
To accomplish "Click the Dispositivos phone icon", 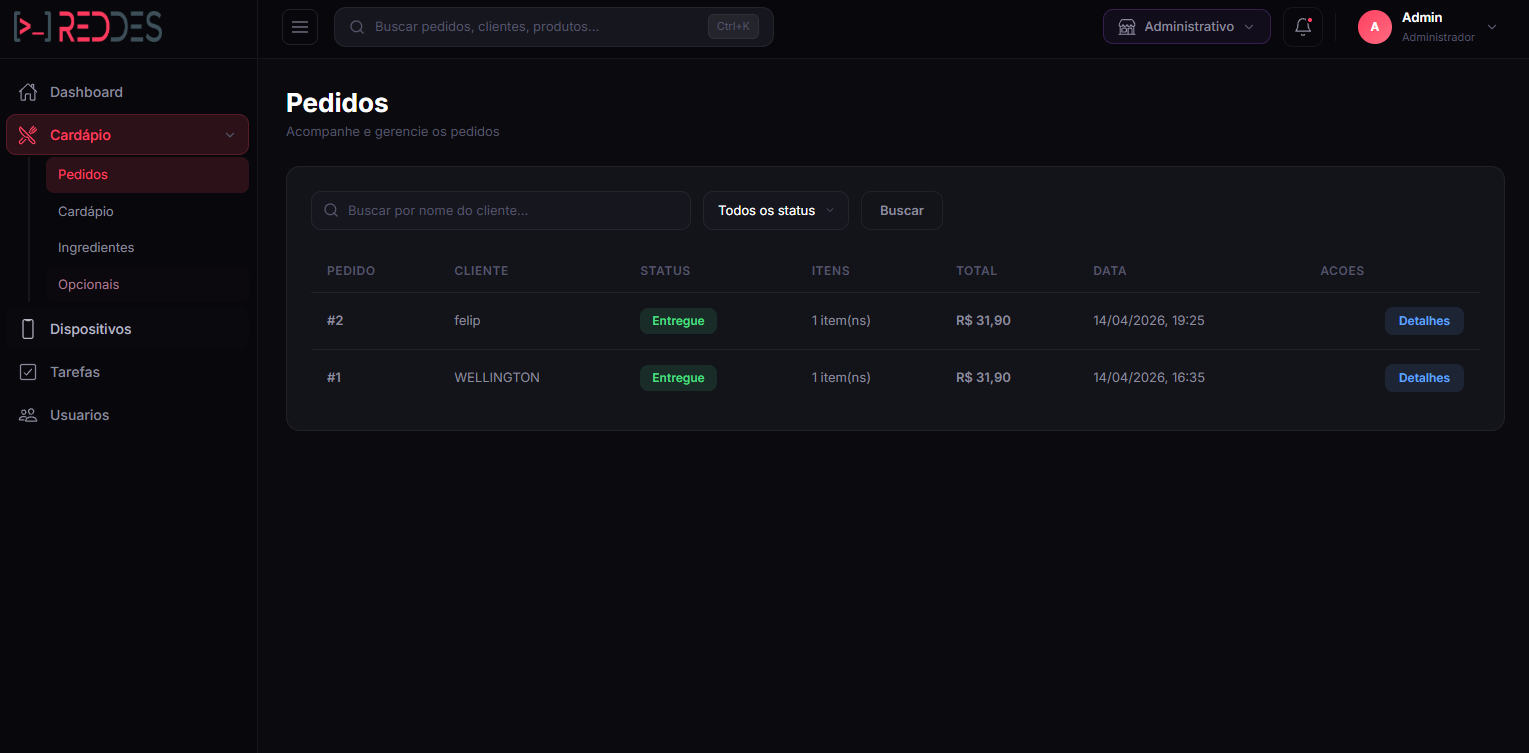I will (x=28, y=329).
